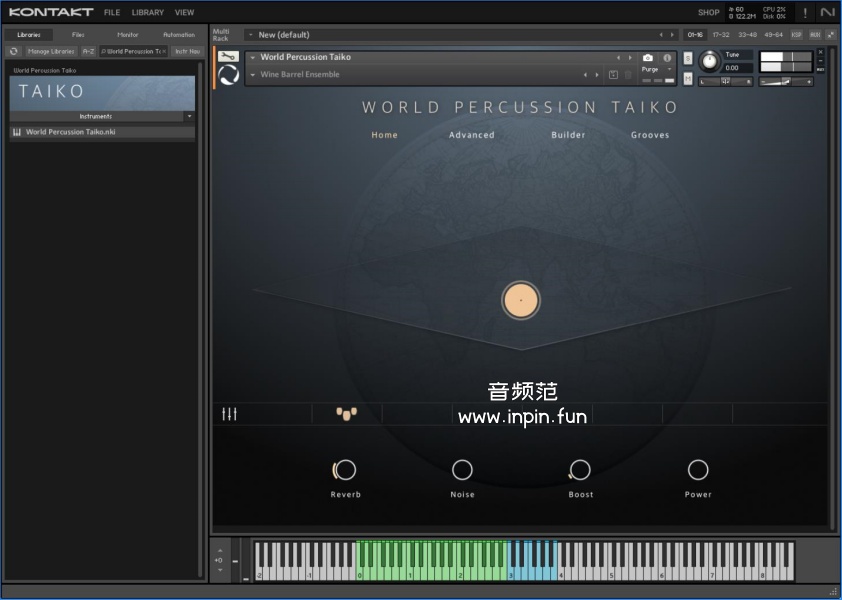Click the Tune knob
The width and height of the screenshot is (842, 600).
click(709, 61)
